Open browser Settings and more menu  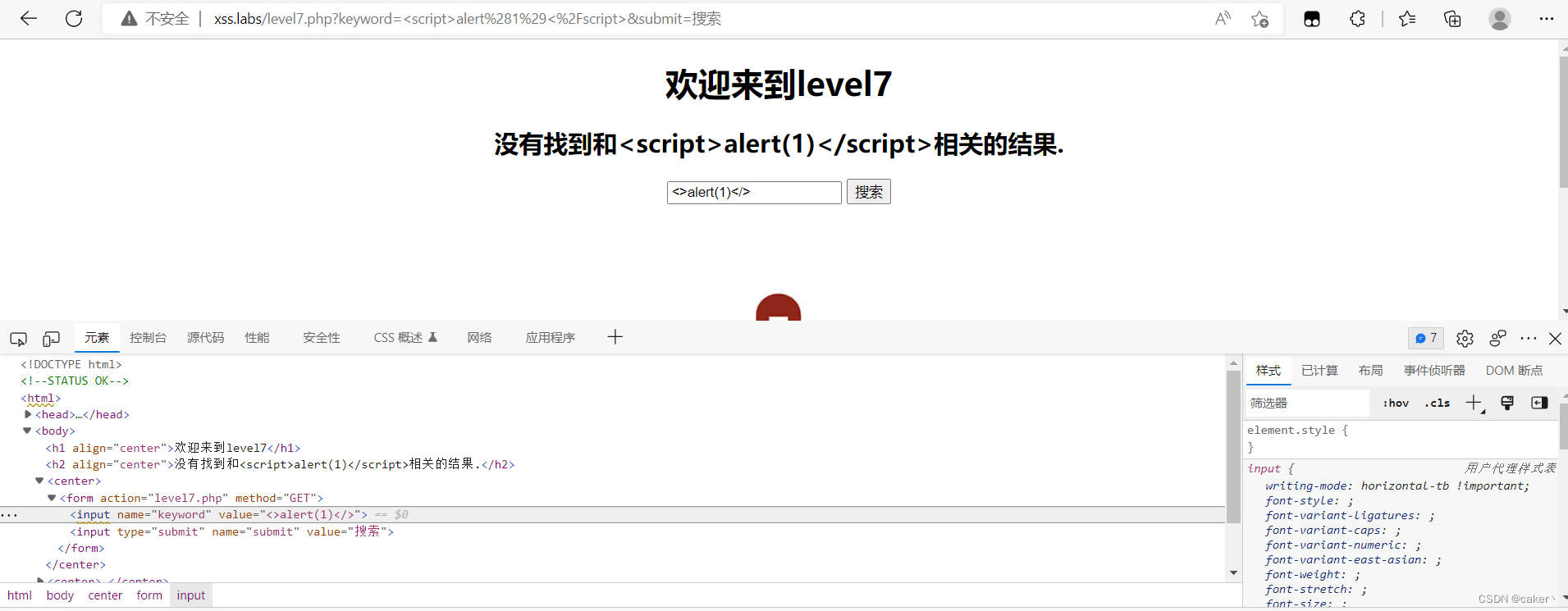pos(1547,19)
